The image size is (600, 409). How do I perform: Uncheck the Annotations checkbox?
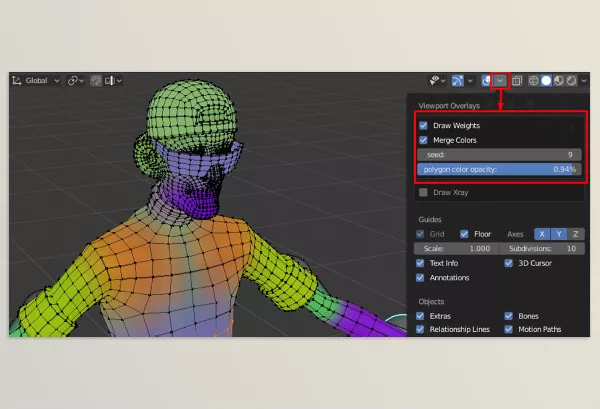point(420,278)
